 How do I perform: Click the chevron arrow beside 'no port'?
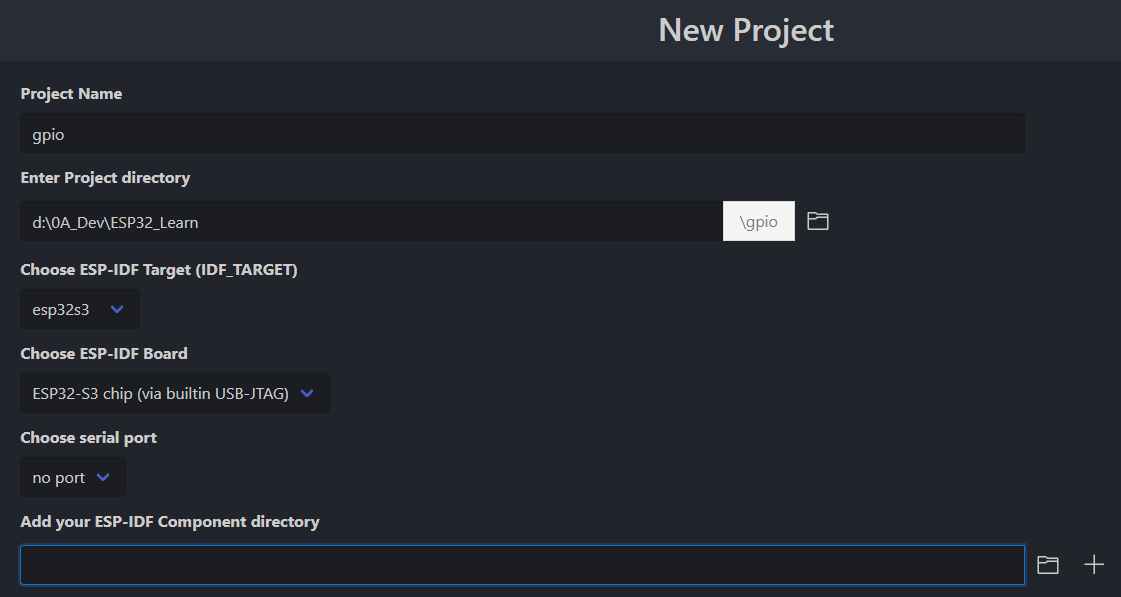[x=103, y=478]
